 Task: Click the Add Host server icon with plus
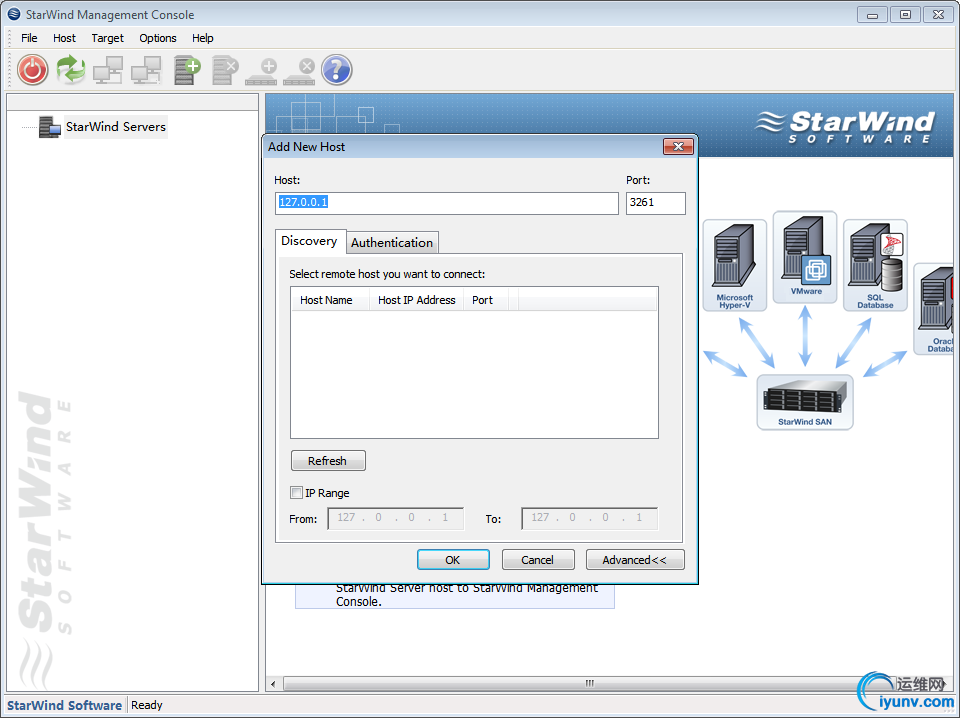pos(187,70)
